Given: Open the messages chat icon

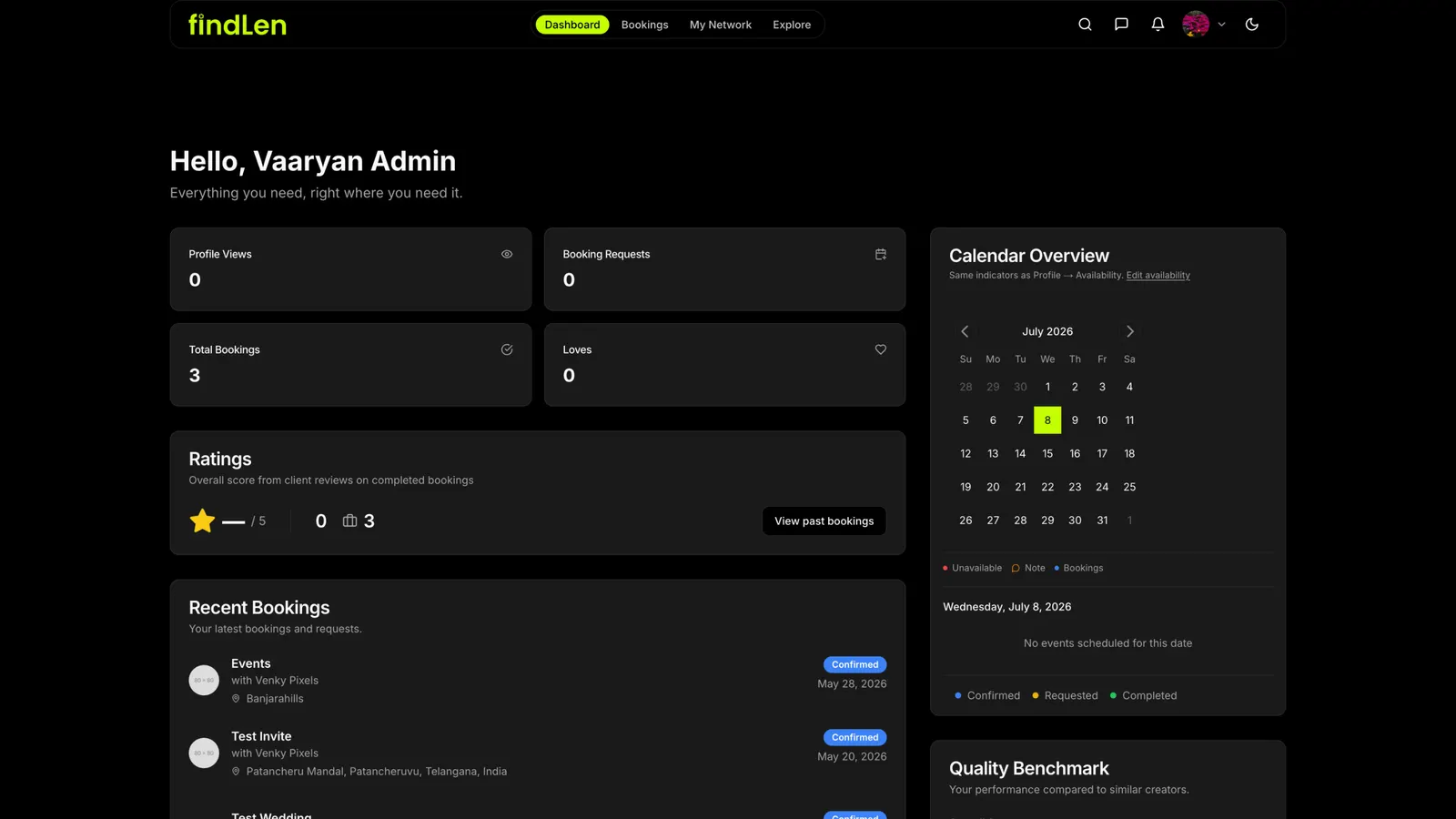Looking at the screenshot, I should pos(1121,25).
